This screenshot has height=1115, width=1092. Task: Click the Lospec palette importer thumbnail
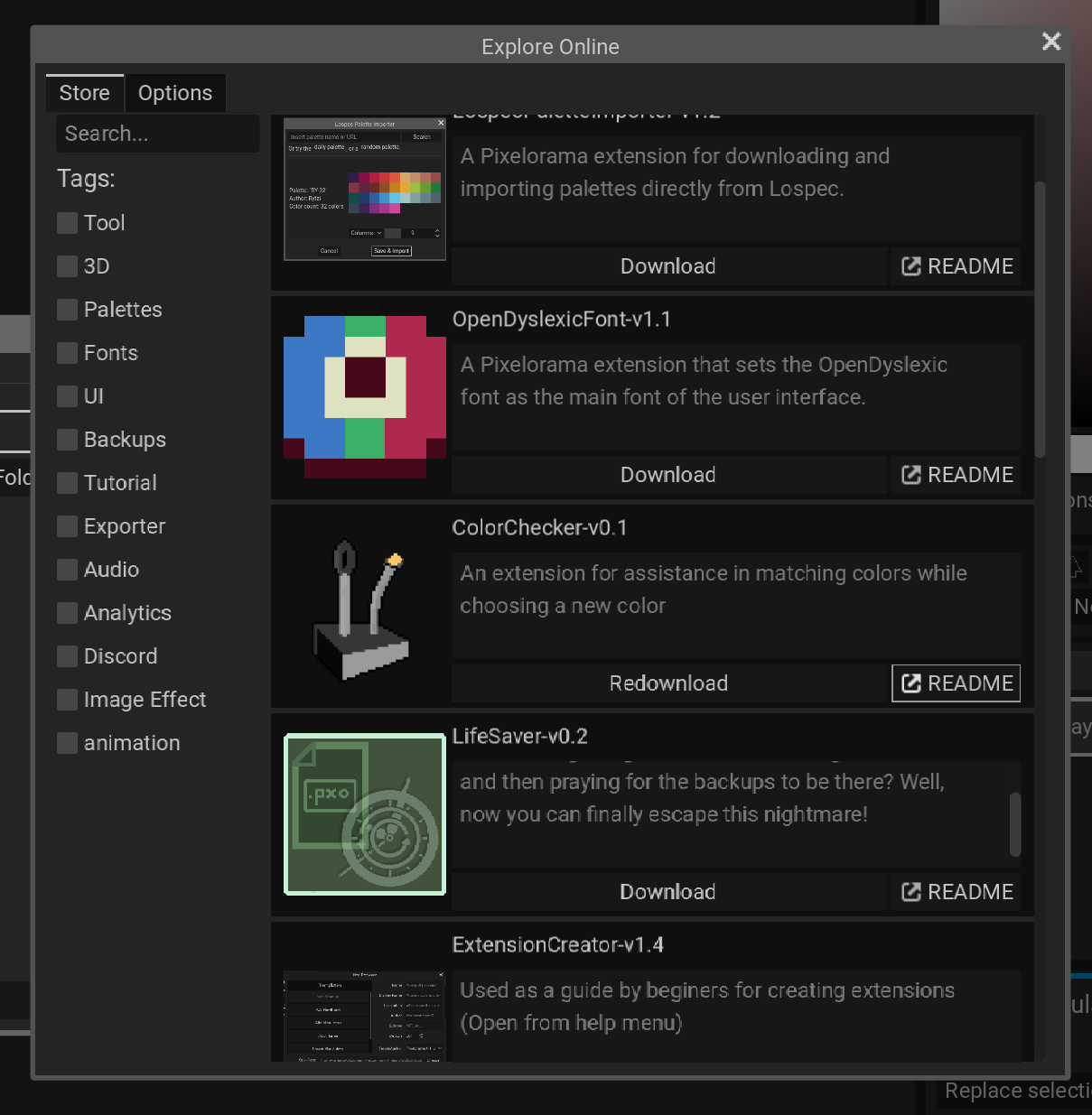tap(365, 189)
